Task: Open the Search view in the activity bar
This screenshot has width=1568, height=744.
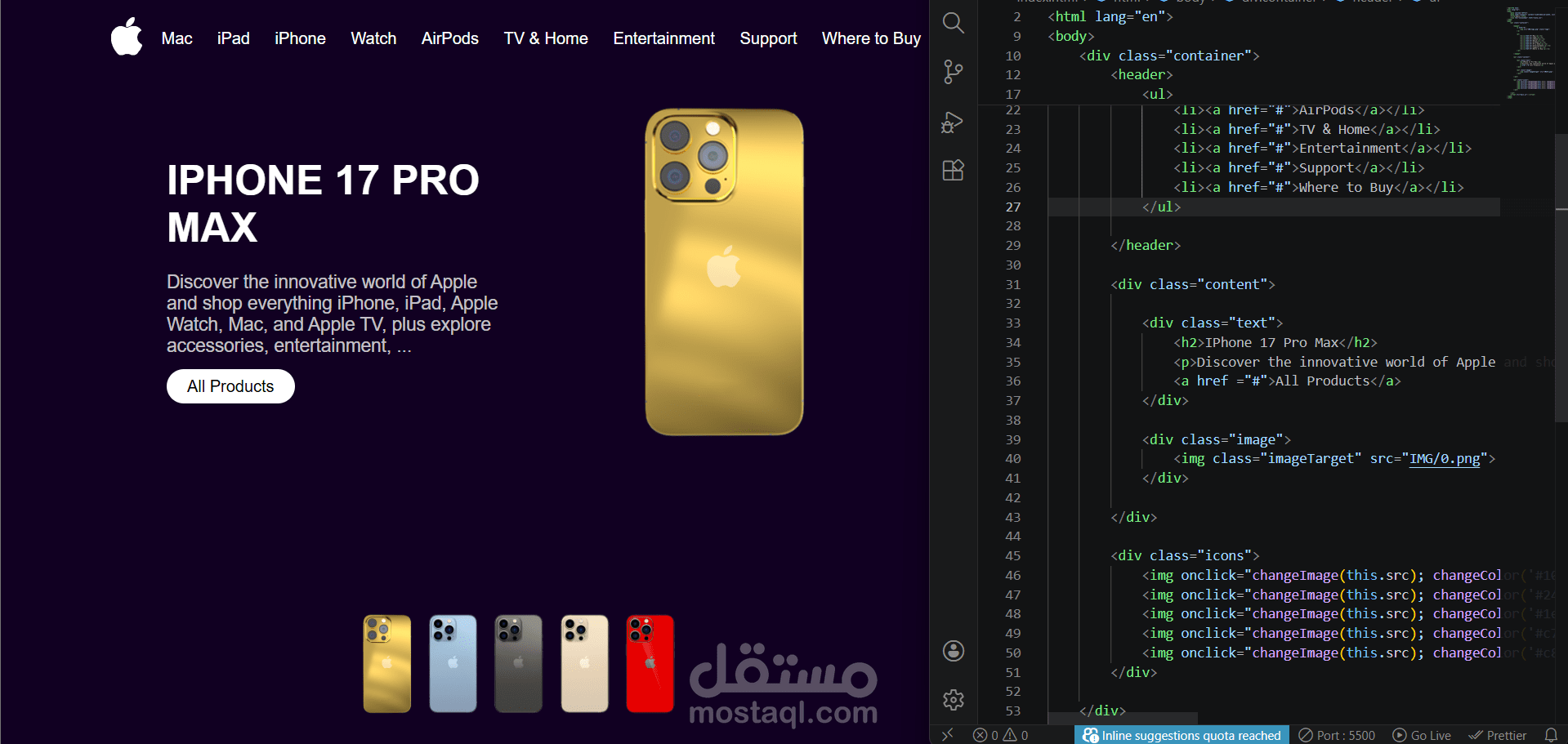Action: tap(953, 23)
